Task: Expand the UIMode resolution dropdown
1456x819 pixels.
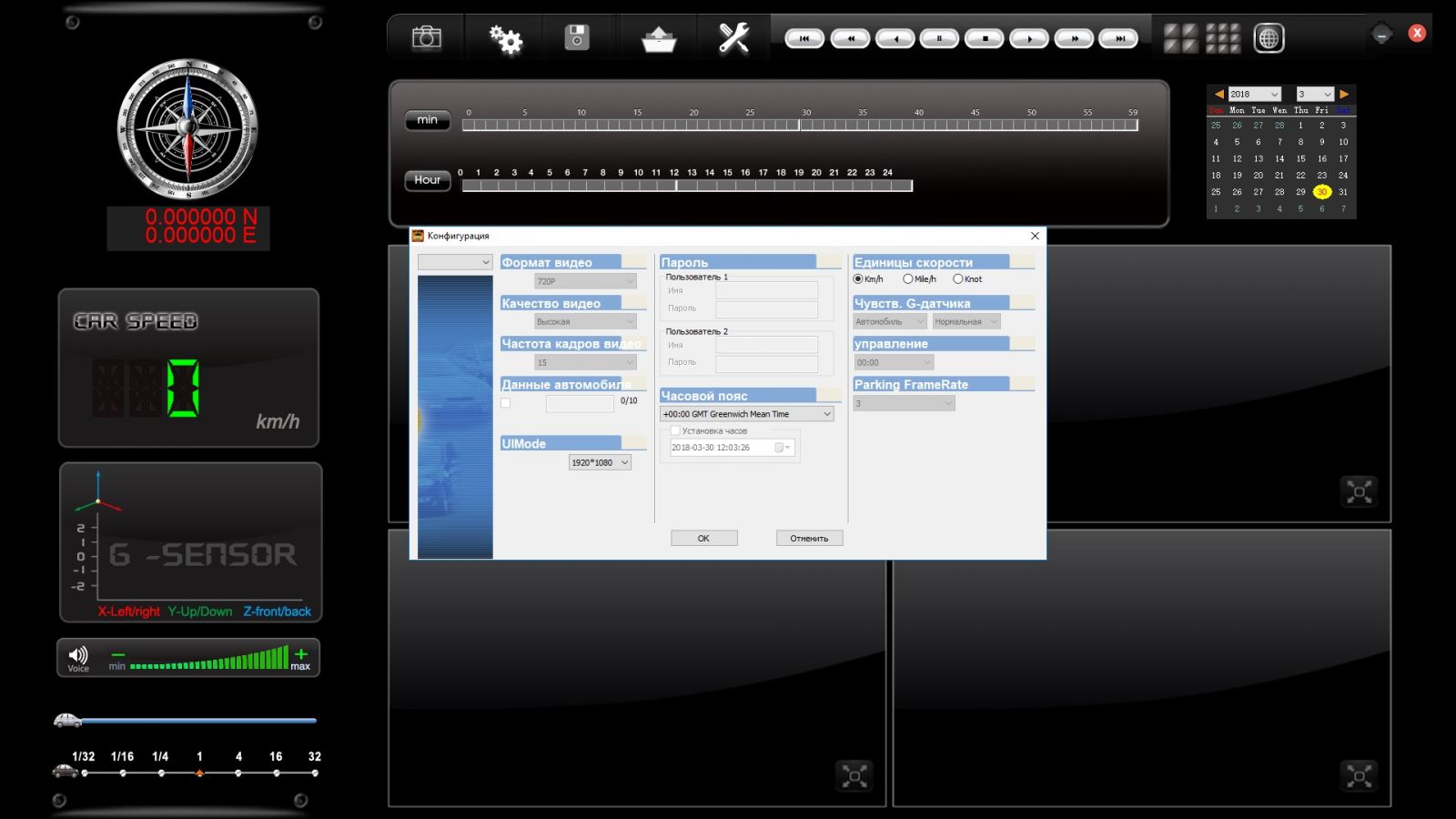Action: tap(600, 462)
